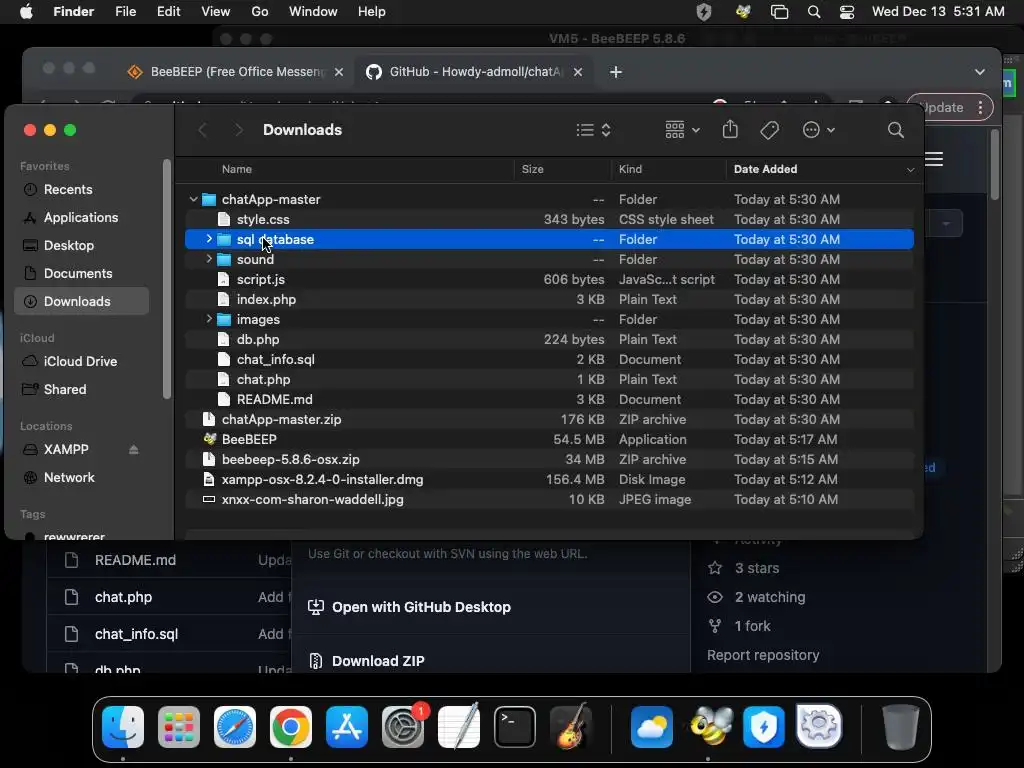This screenshot has width=1024, height=768.
Task: Open the blue shield app in Dock
Action: (763, 727)
